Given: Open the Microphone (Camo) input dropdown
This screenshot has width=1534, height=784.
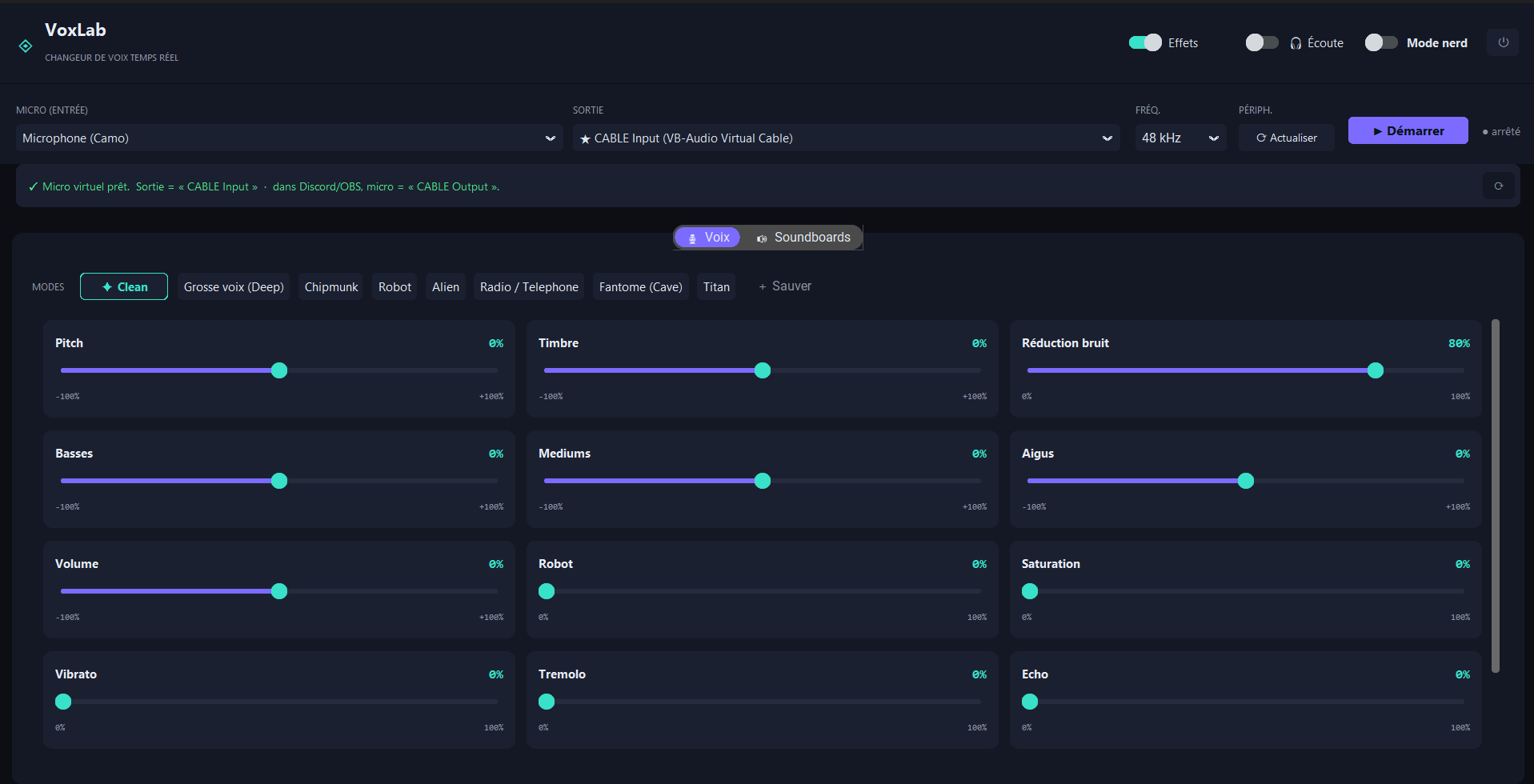Looking at the screenshot, I should [289, 138].
